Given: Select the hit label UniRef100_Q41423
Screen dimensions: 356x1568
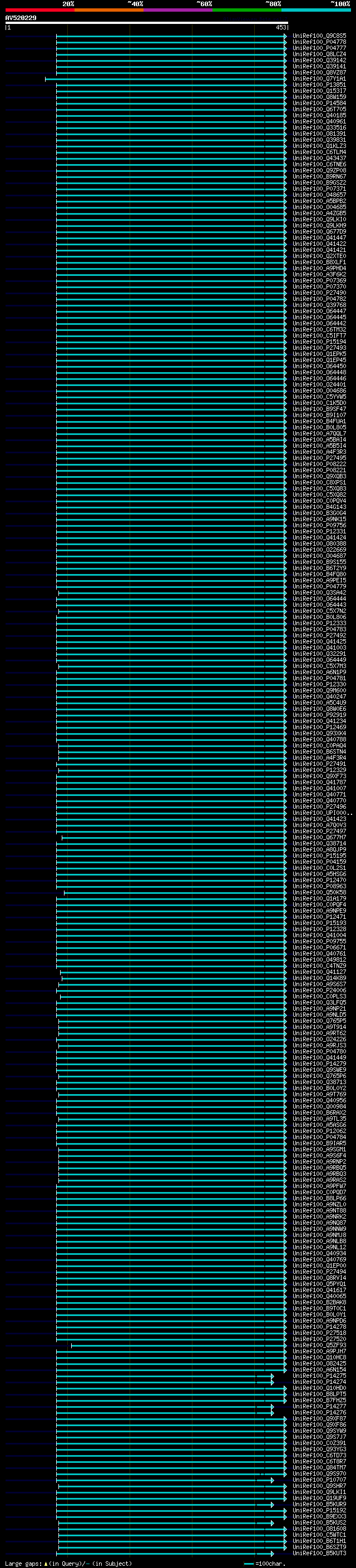Looking at the screenshot, I should (319, 819).
